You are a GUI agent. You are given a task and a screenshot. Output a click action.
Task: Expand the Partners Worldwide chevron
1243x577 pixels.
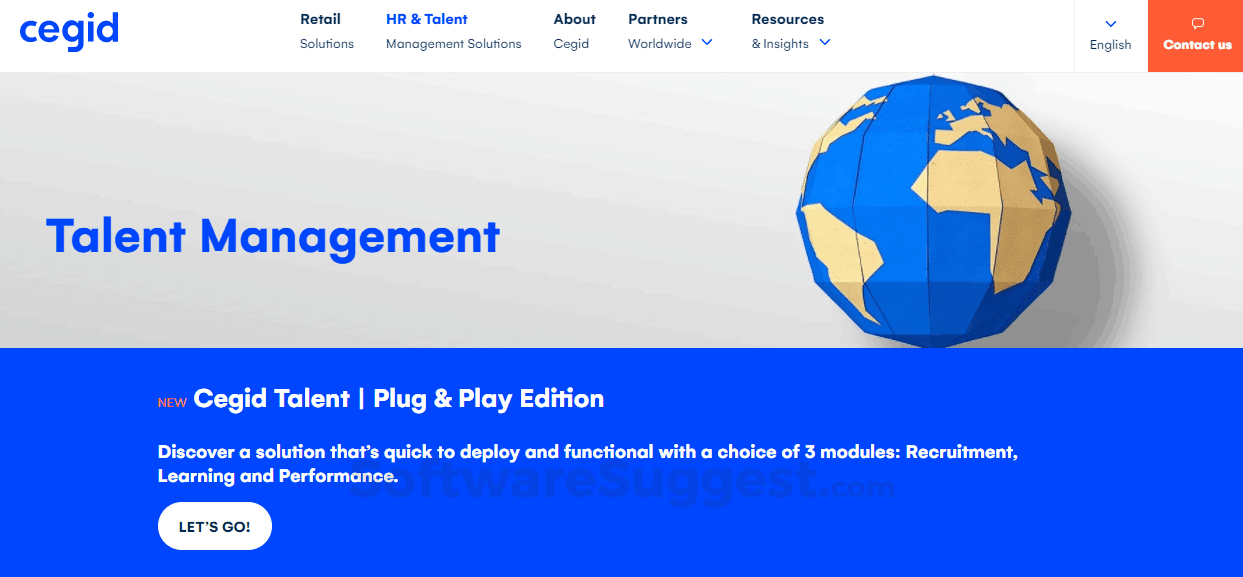point(707,42)
